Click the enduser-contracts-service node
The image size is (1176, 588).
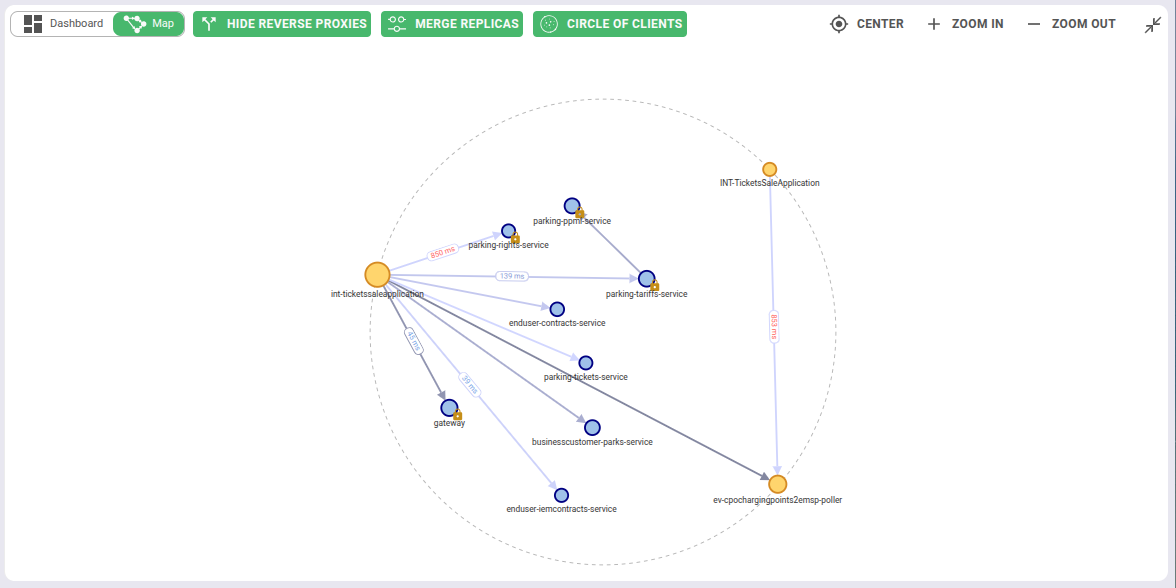pyautogui.click(x=557, y=309)
